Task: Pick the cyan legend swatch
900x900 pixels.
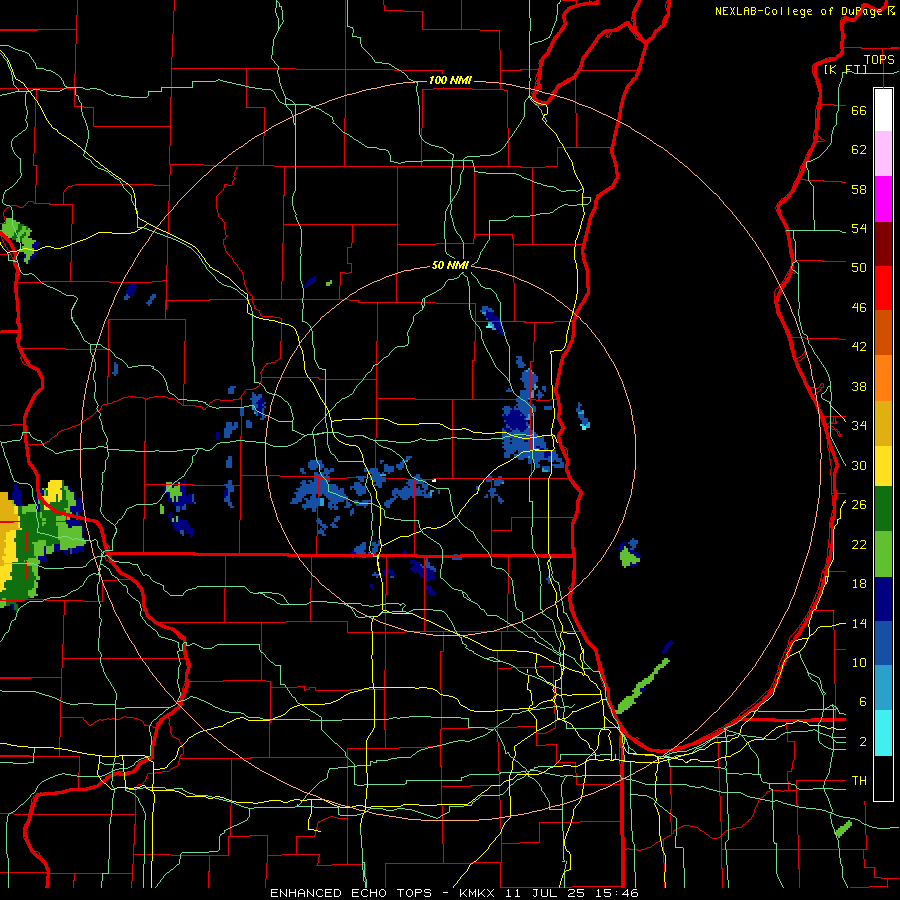Action: 883,733
